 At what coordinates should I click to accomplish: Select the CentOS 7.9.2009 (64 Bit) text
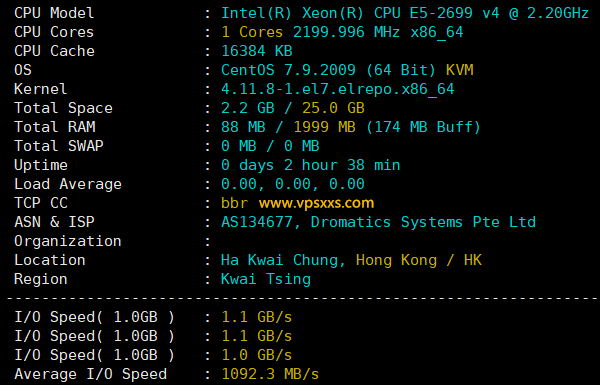328,70
